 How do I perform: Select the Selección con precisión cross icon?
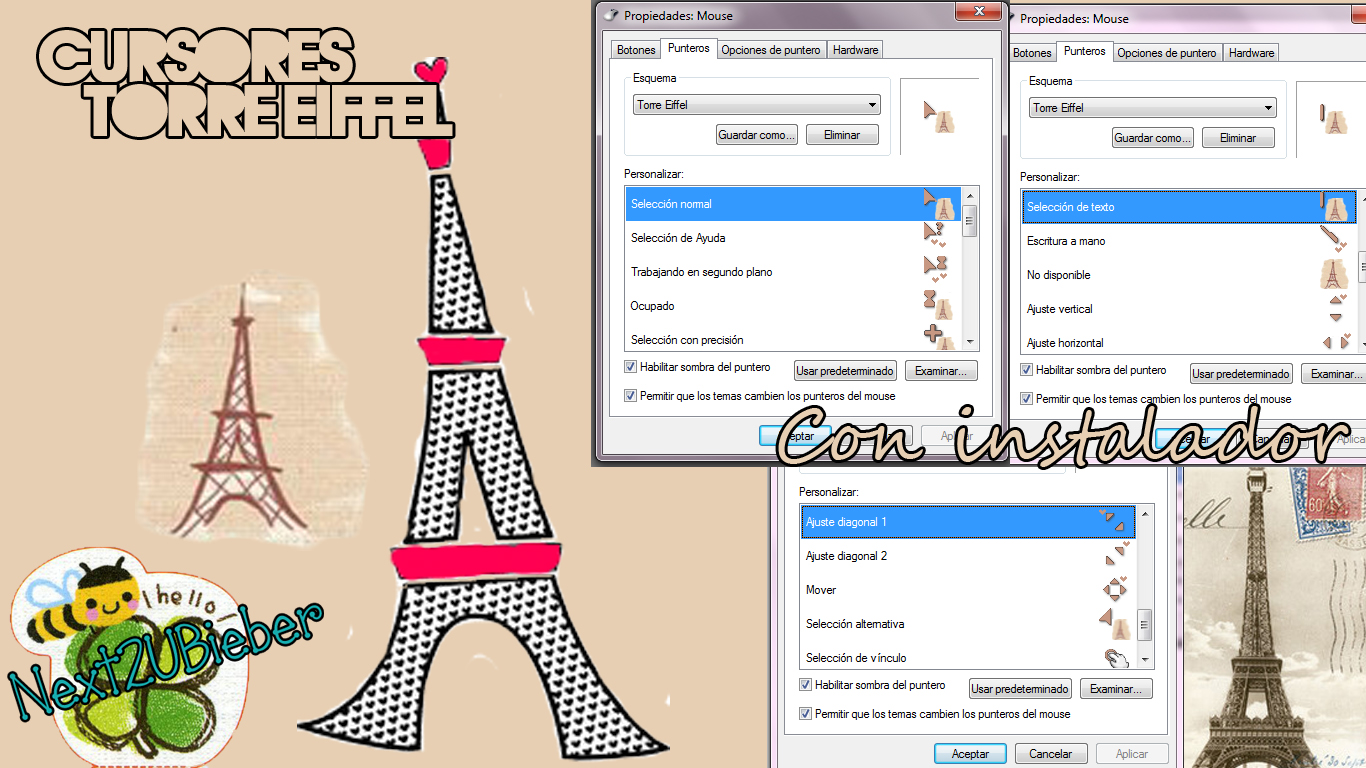tap(937, 336)
